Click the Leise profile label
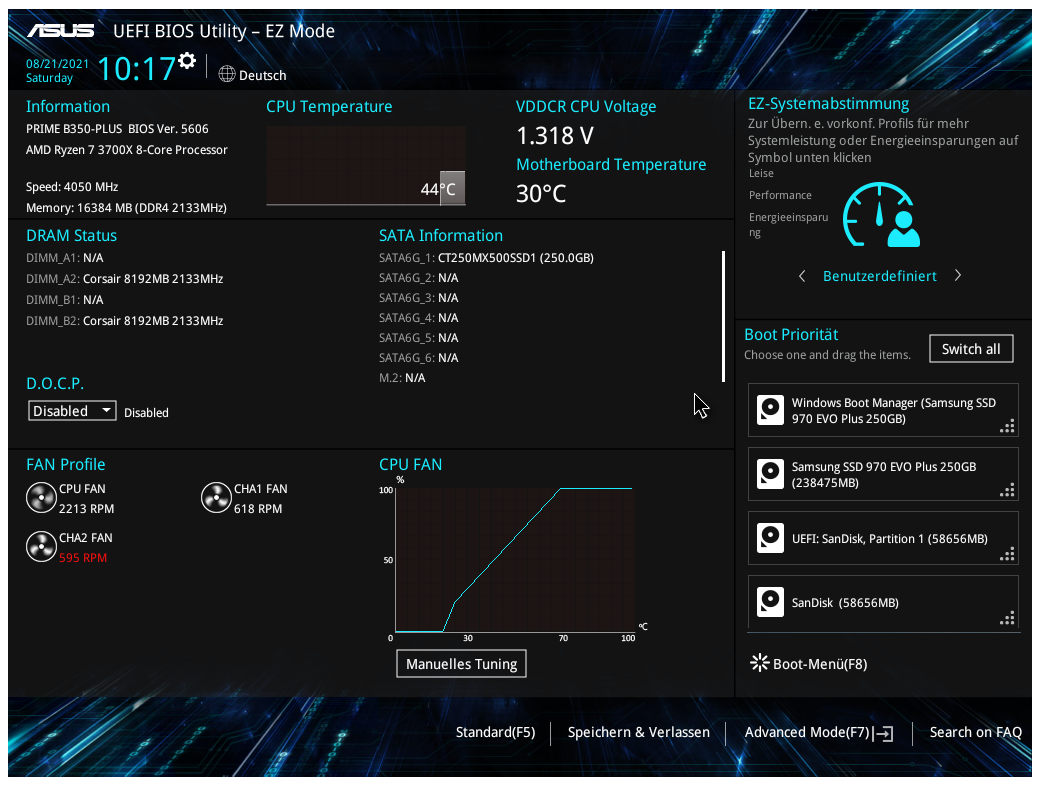This screenshot has height=790, width=1053. point(762,173)
